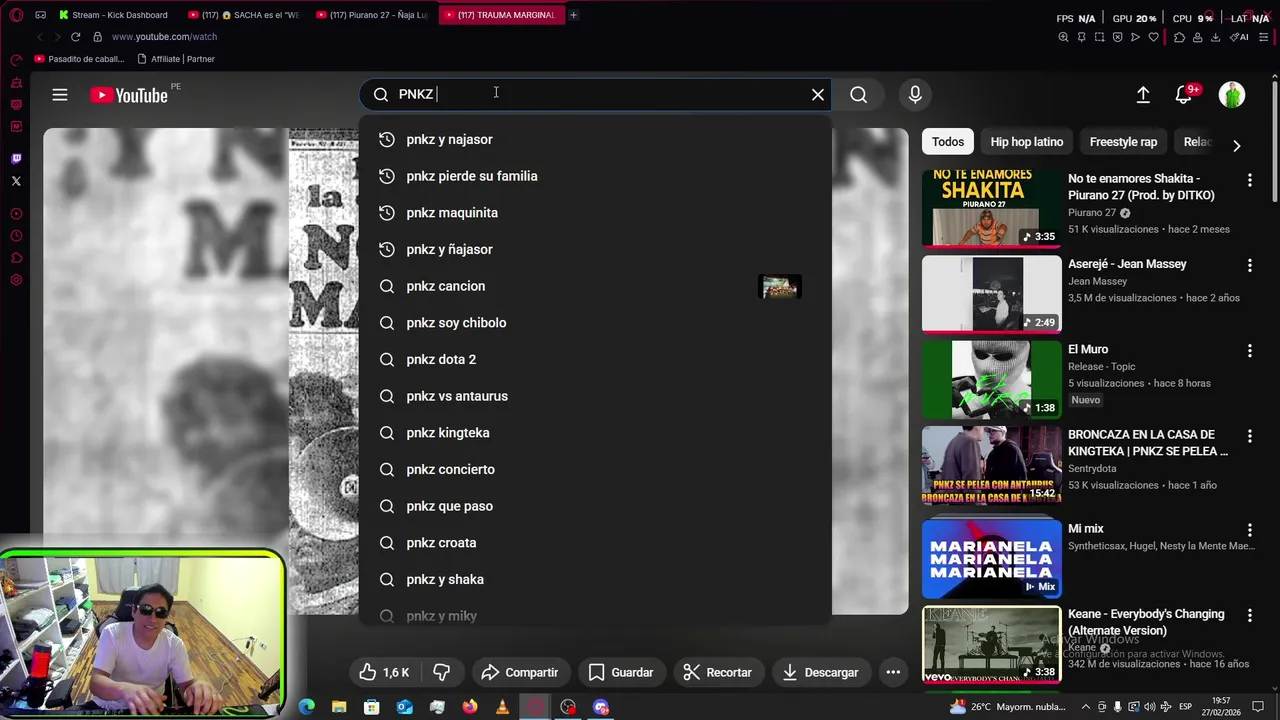Image resolution: width=1280 pixels, height=720 pixels.
Task: Open X (Twitter) in Opera sidebar
Action: (x=16, y=181)
